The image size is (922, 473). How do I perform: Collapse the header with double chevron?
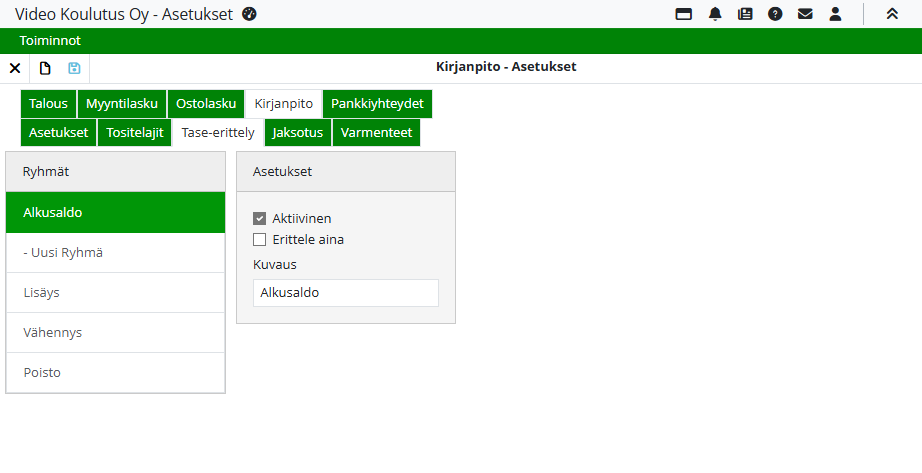click(892, 14)
